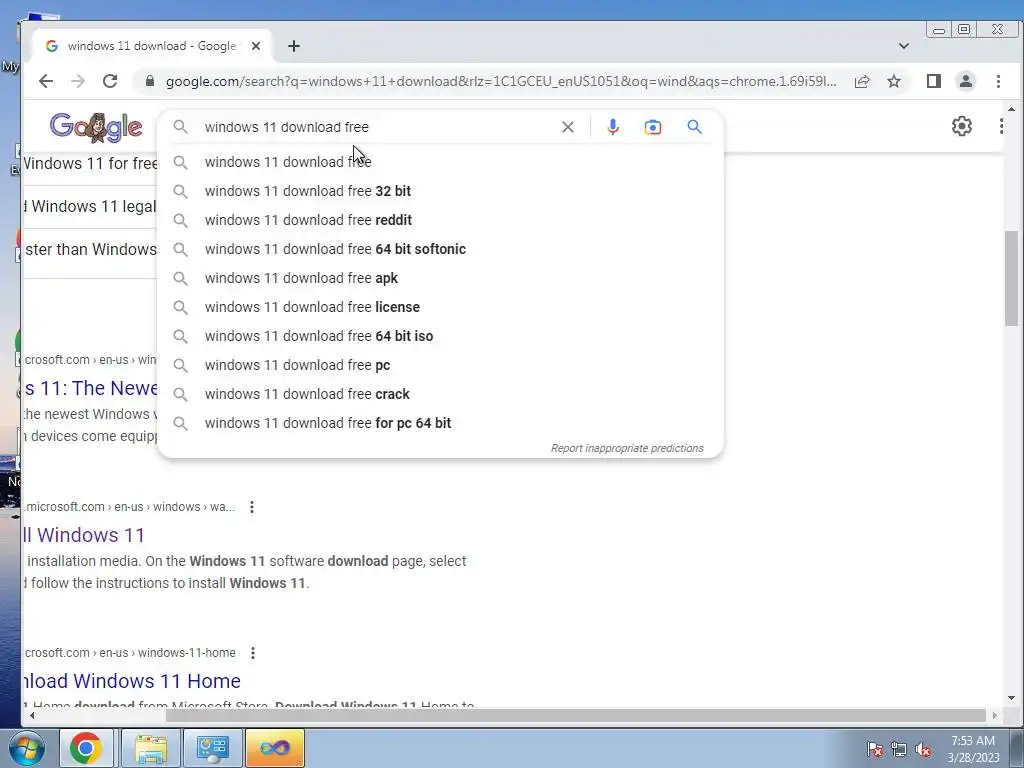Go back using the browser back arrow
The height and width of the screenshot is (768, 1024).
(x=46, y=81)
